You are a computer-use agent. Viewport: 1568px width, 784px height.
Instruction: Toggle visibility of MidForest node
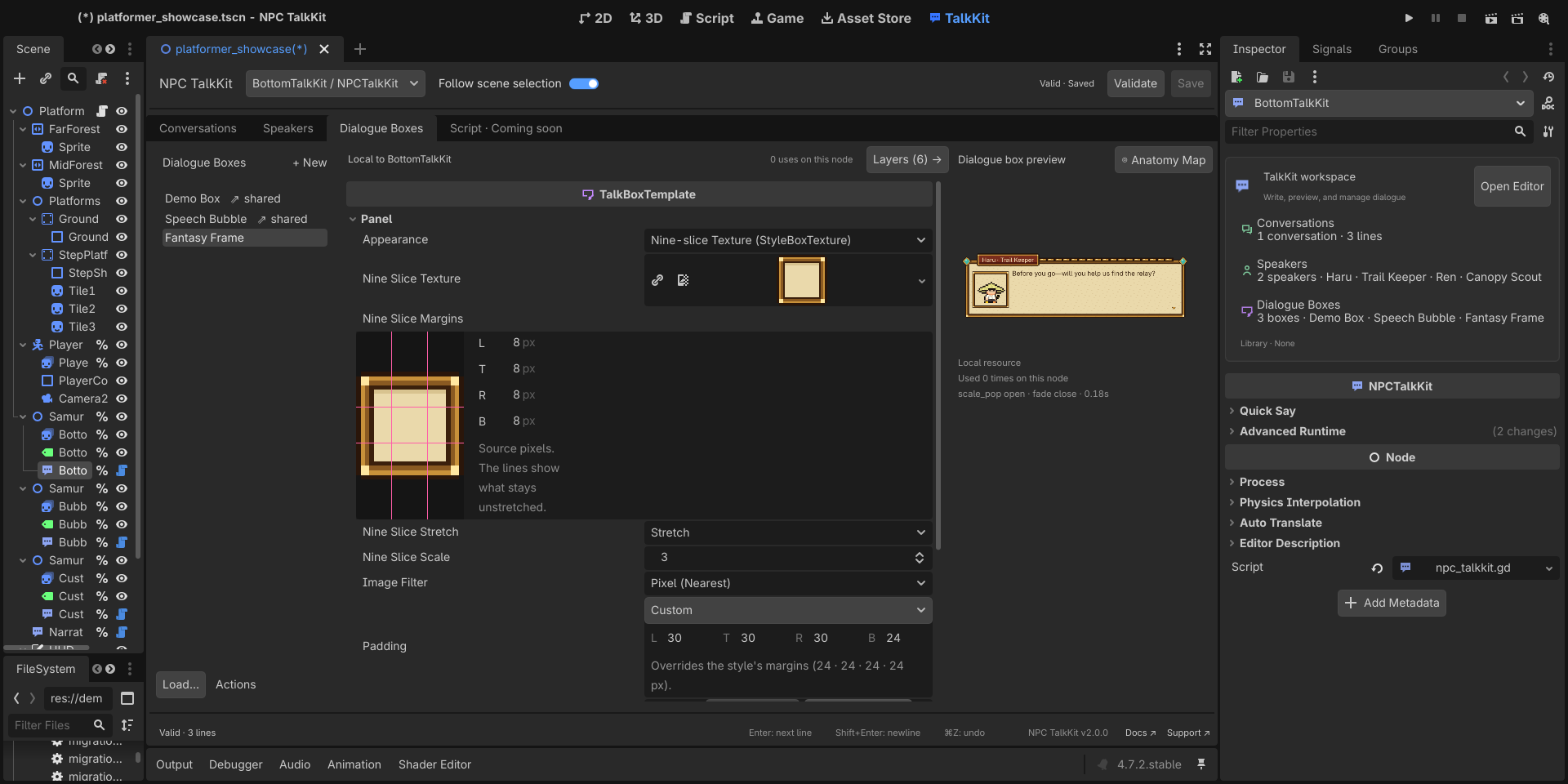point(122,165)
